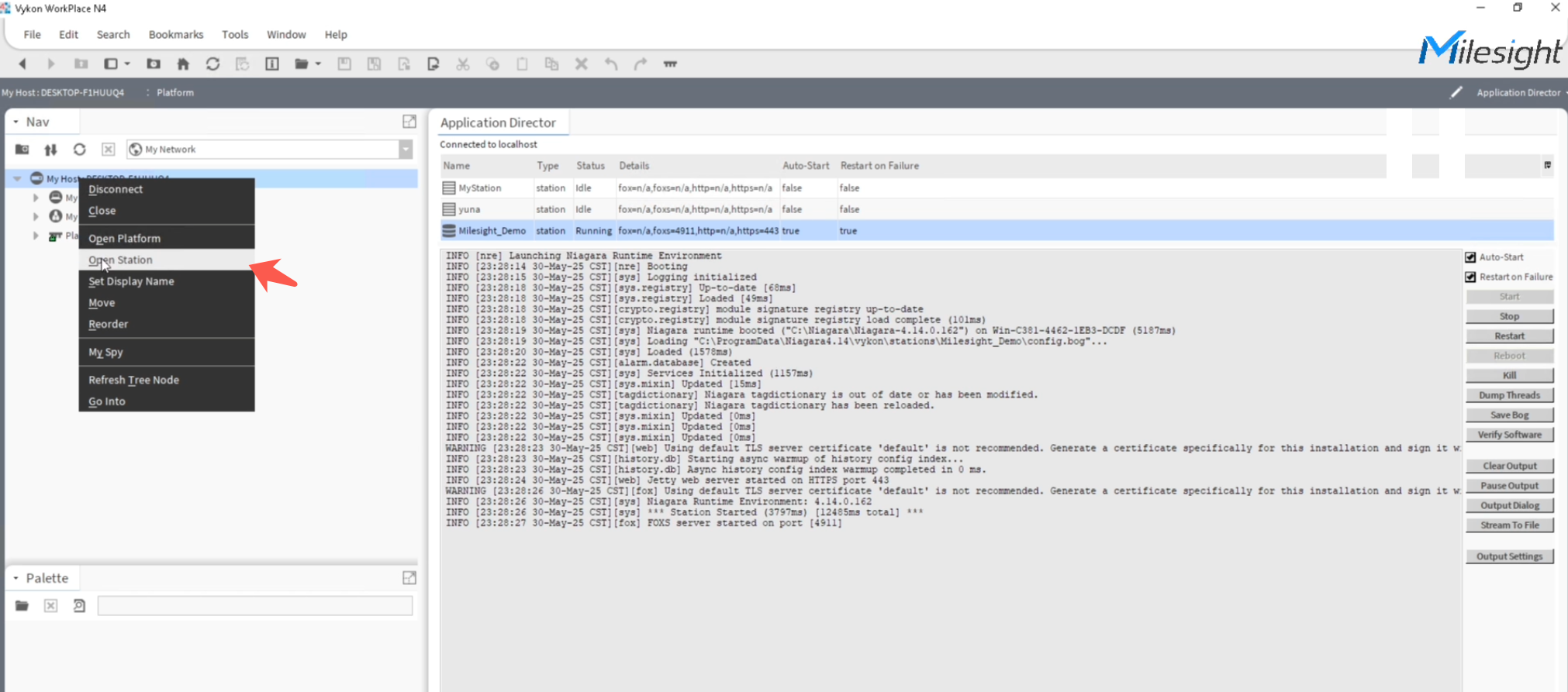Select My Spy in context menu
The width and height of the screenshot is (1568, 692).
(x=167, y=352)
